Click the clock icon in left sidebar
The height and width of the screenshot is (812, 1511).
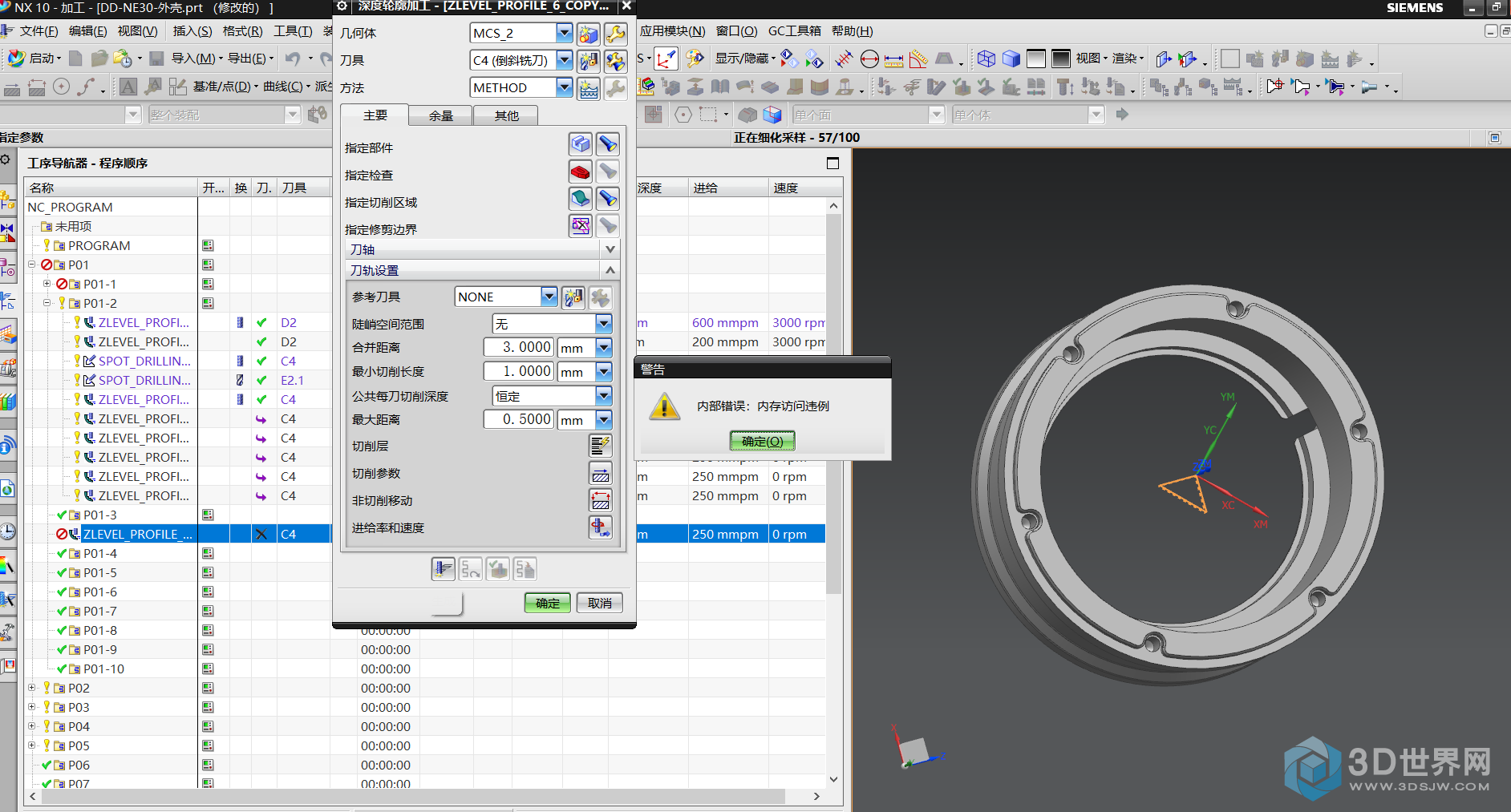click(x=7, y=531)
